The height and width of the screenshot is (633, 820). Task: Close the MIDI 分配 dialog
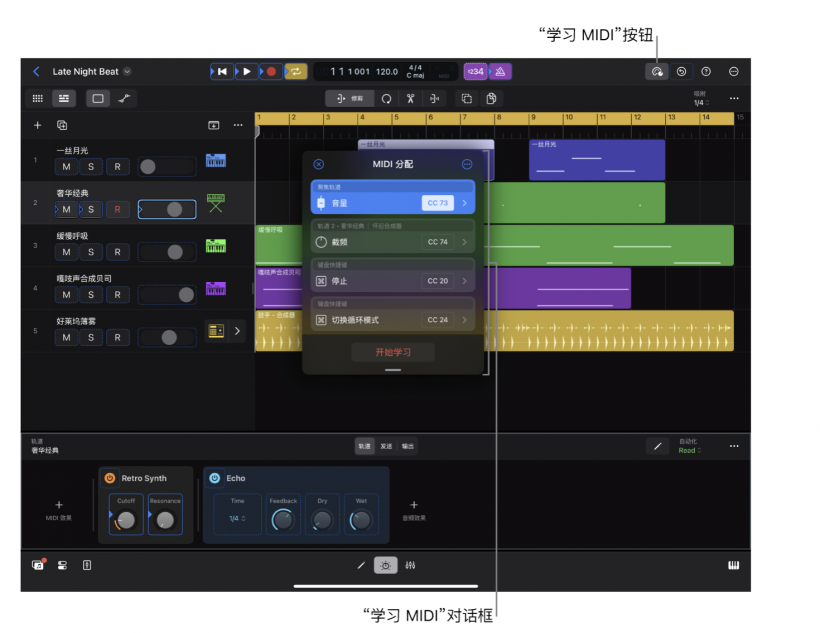click(319, 164)
